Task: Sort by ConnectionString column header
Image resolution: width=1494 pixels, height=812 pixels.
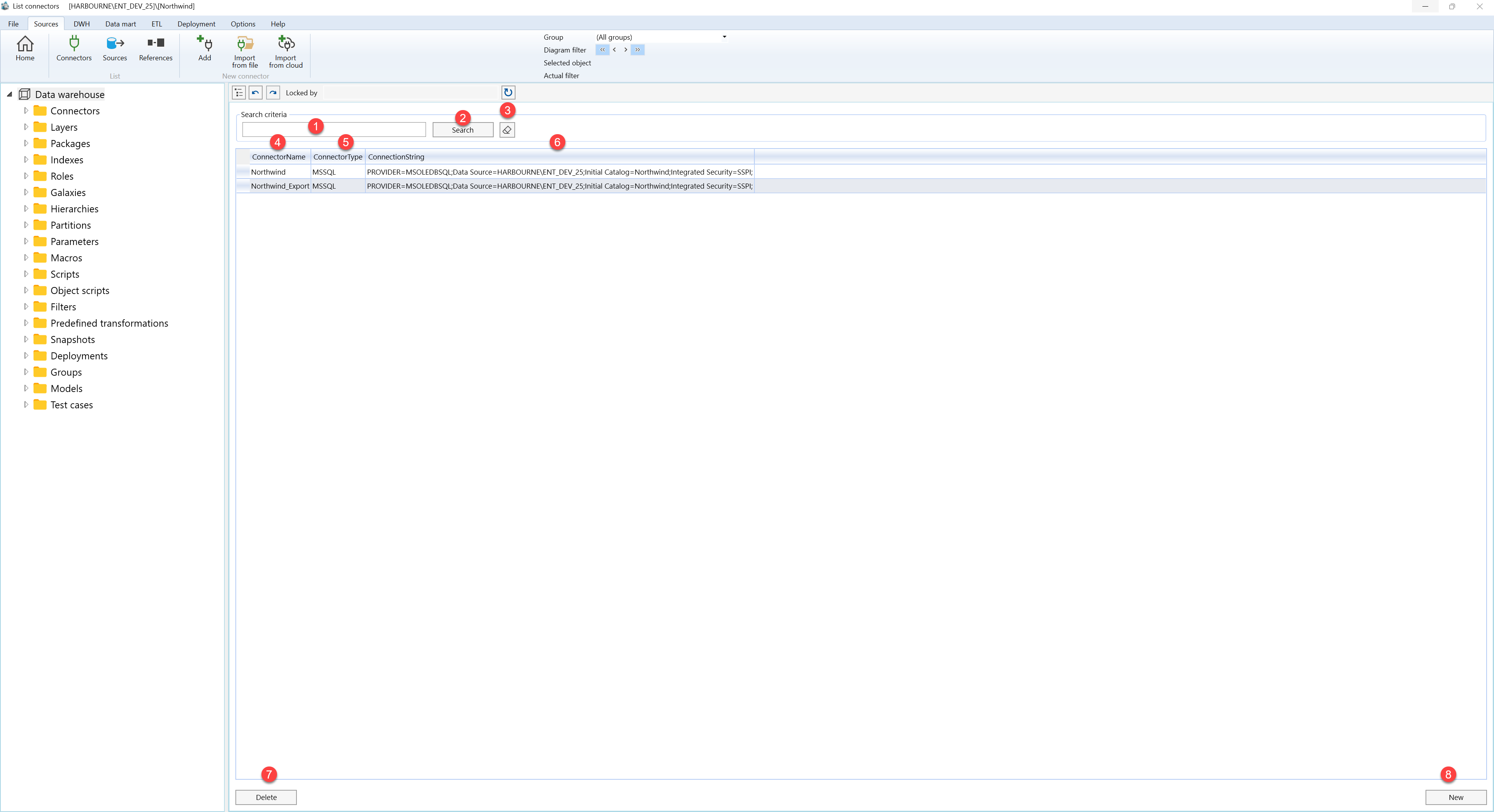Action: click(x=560, y=156)
